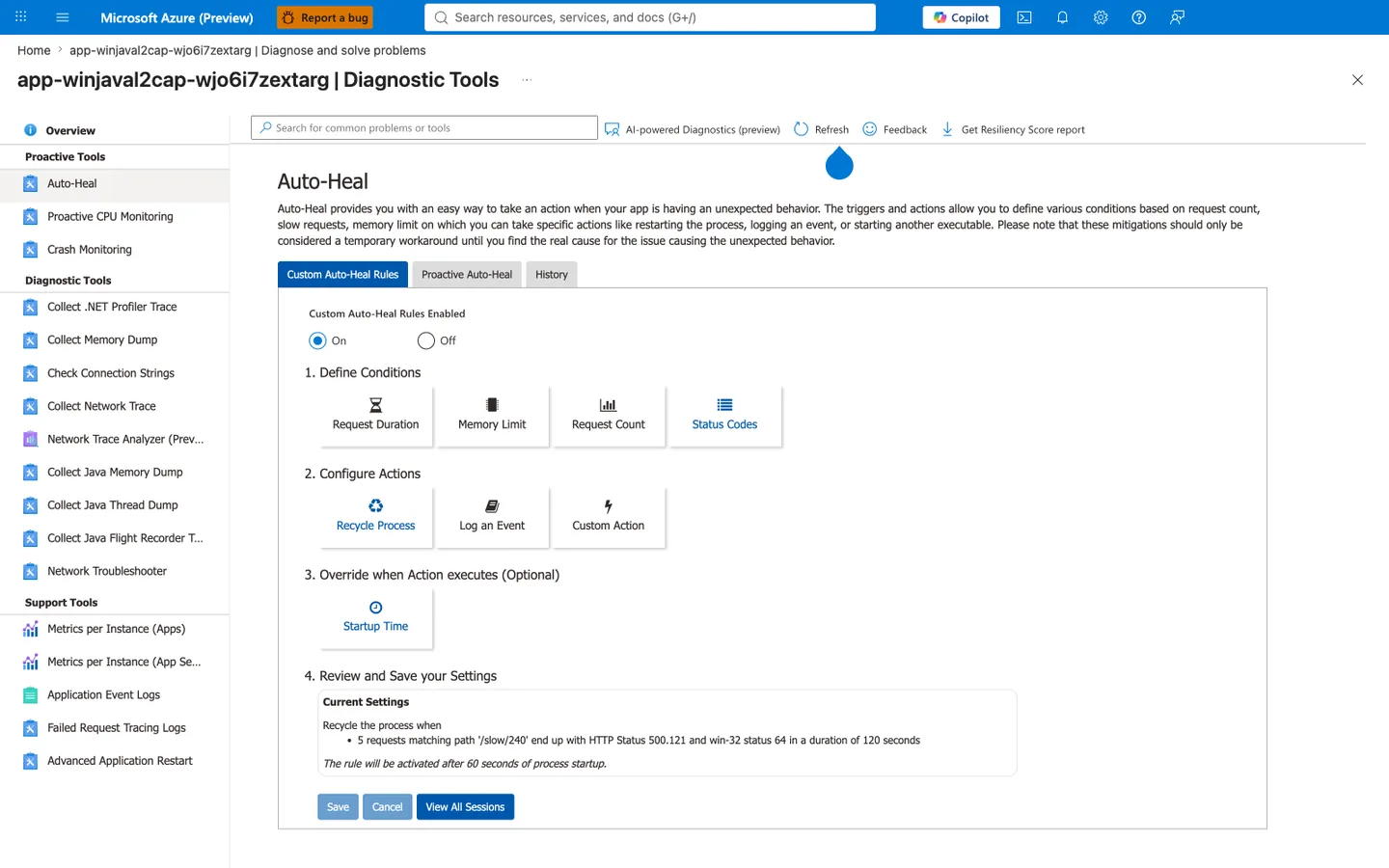Viewport: 1389px width, 868px height.
Task: Click the Status Codes list tile
Action: [x=724, y=416]
